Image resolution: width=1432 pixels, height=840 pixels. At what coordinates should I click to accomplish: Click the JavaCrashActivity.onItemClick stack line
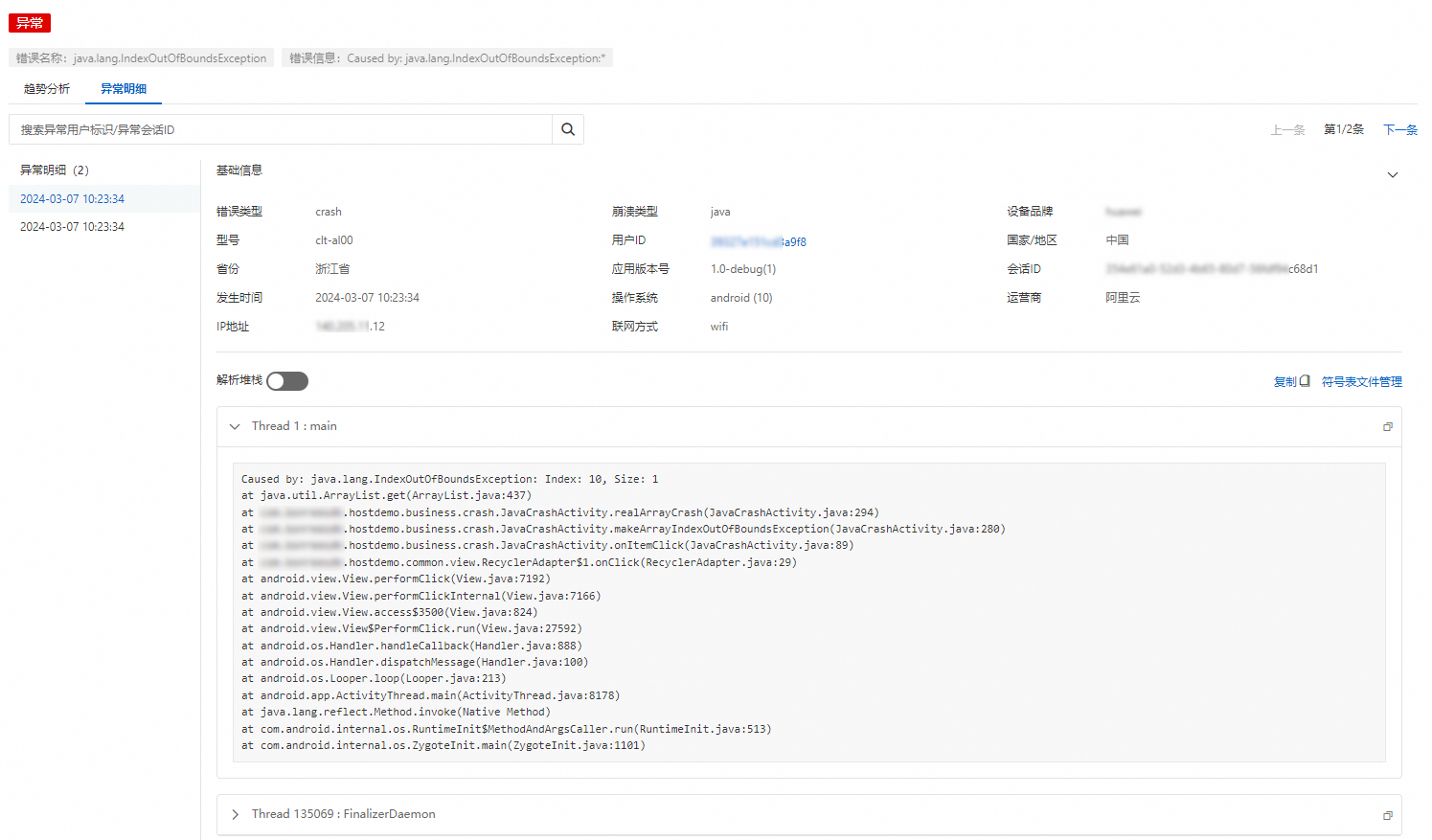(x=548, y=545)
